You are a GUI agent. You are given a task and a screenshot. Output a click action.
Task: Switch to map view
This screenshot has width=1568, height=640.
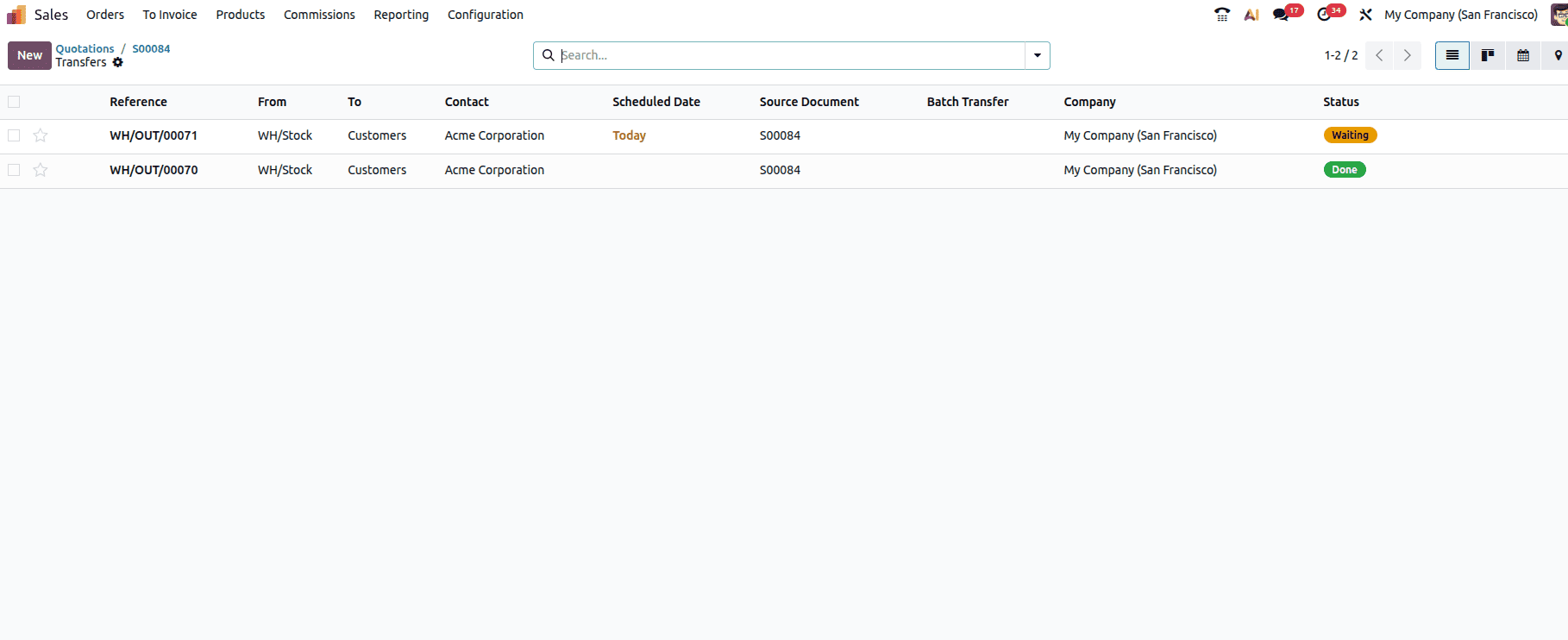click(1558, 55)
